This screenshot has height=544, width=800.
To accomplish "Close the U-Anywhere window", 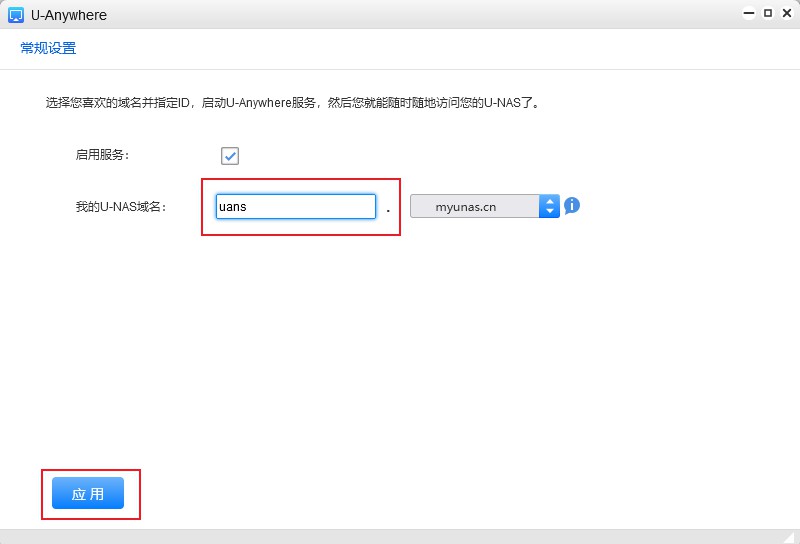I will 786,14.
